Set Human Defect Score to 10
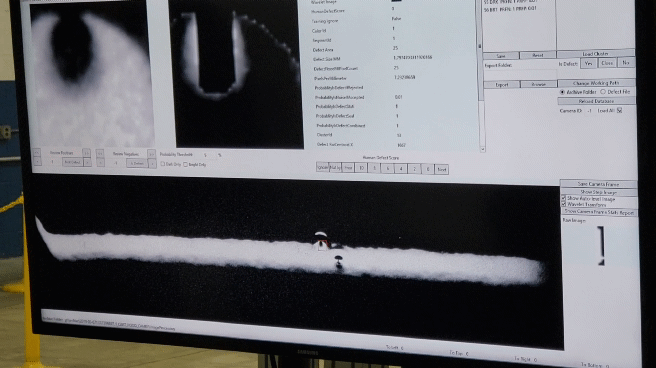 pos(361,168)
